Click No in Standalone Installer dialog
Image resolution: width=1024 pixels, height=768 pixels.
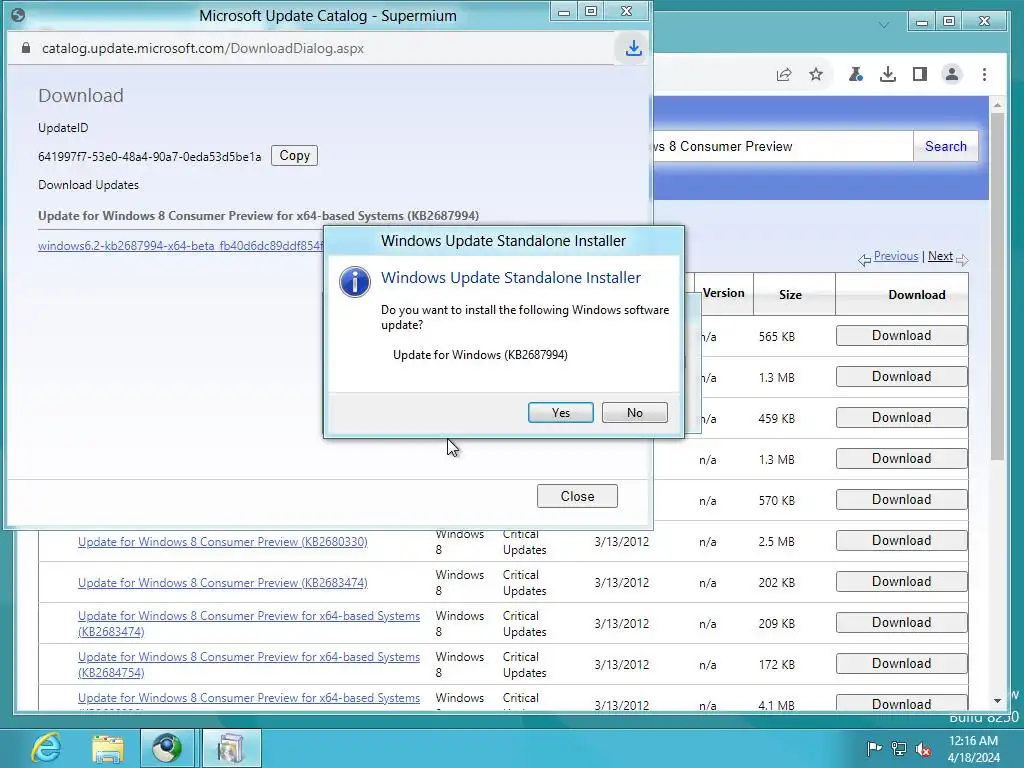634,413
